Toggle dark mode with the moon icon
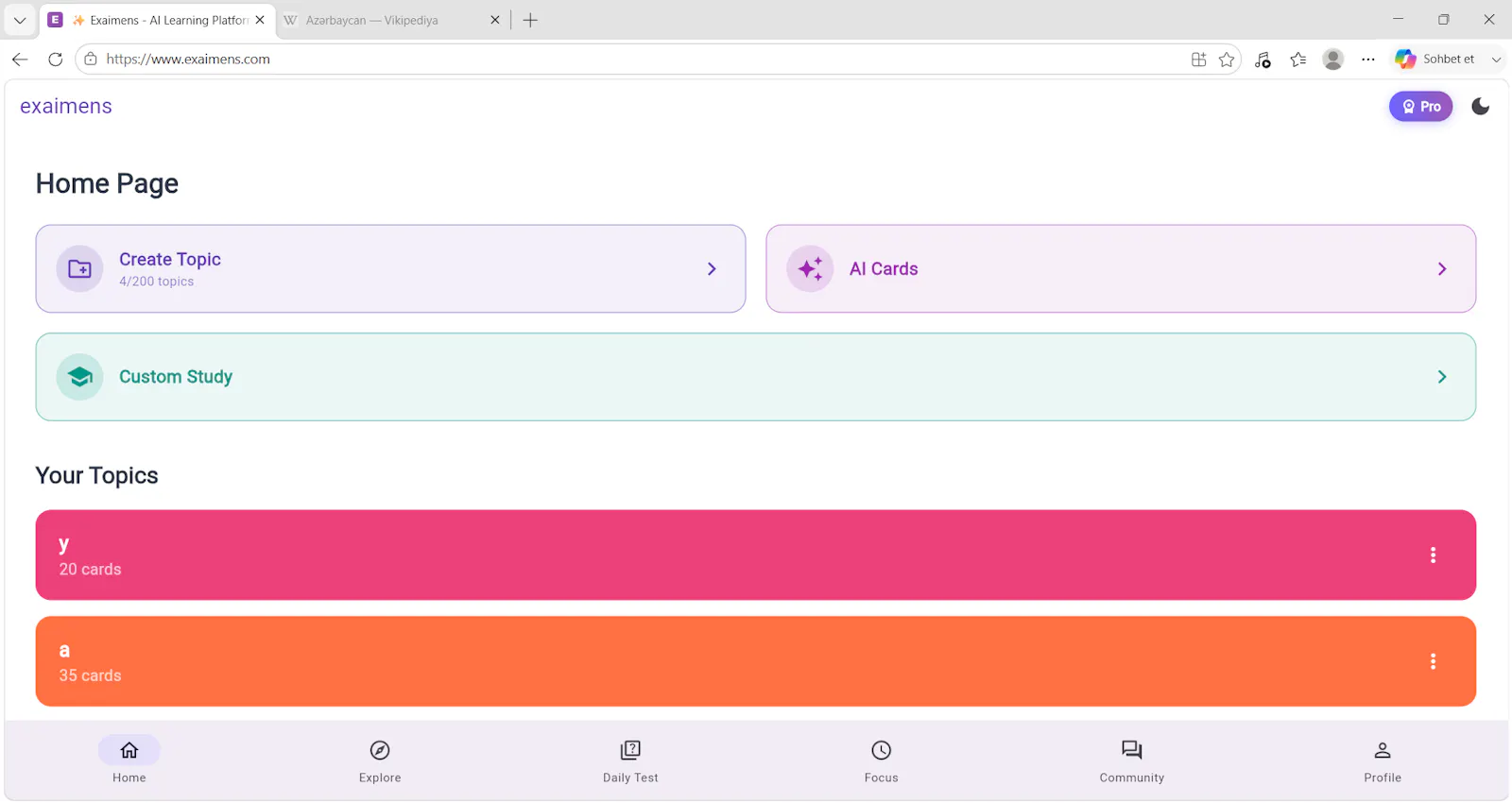This screenshot has height=803, width=1512. (x=1480, y=107)
